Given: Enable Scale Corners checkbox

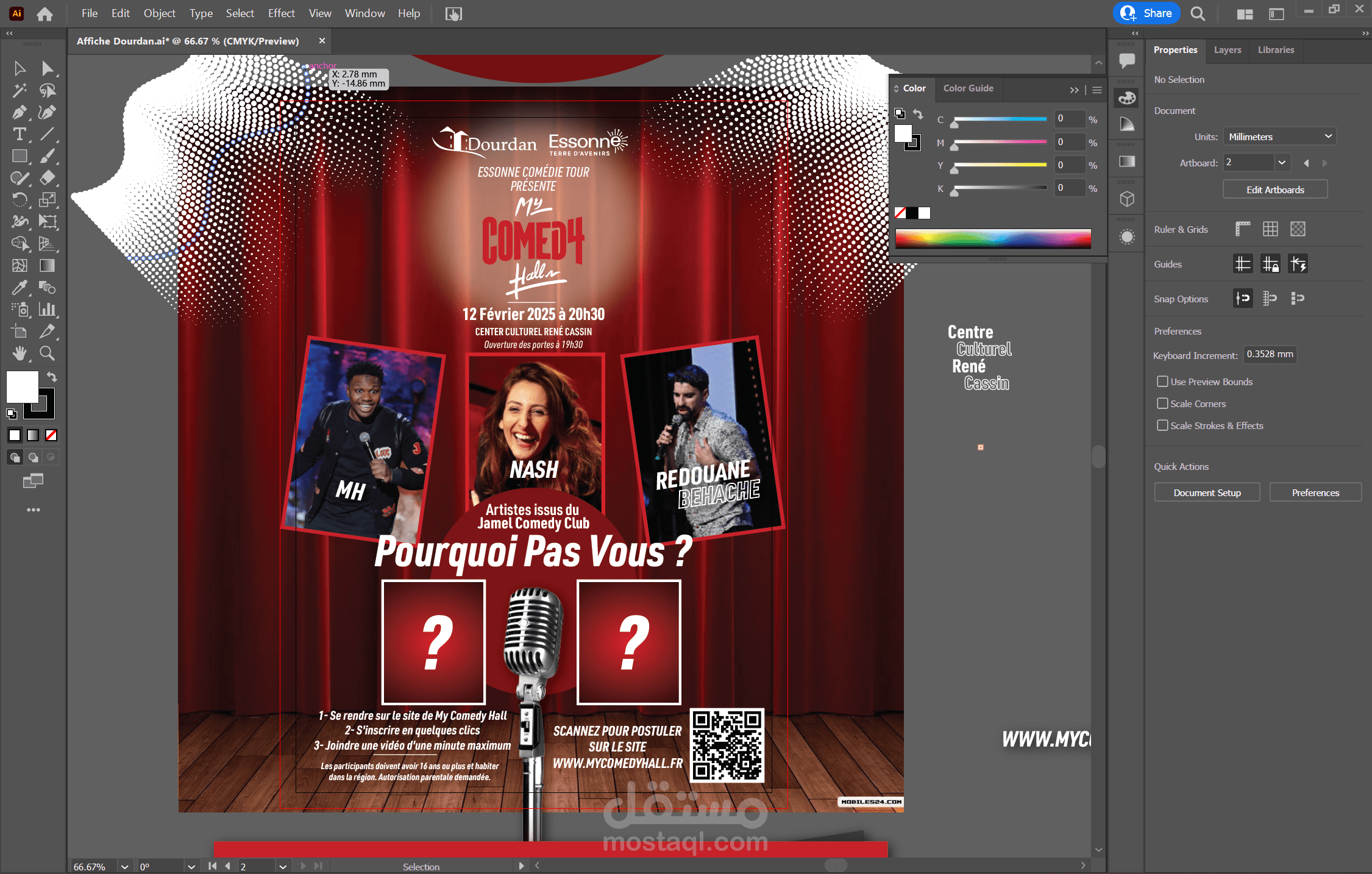Looking at the screenshot, I should point(1162,403).
